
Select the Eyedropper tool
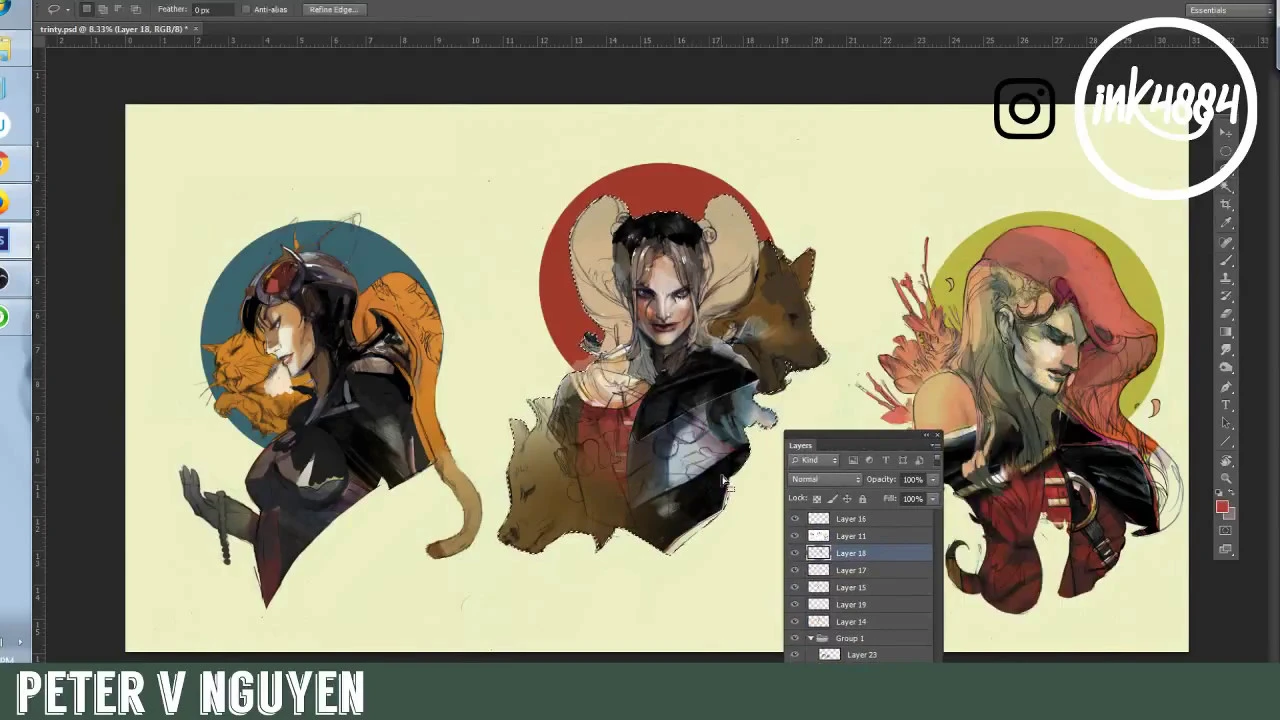coord(1226,222)
